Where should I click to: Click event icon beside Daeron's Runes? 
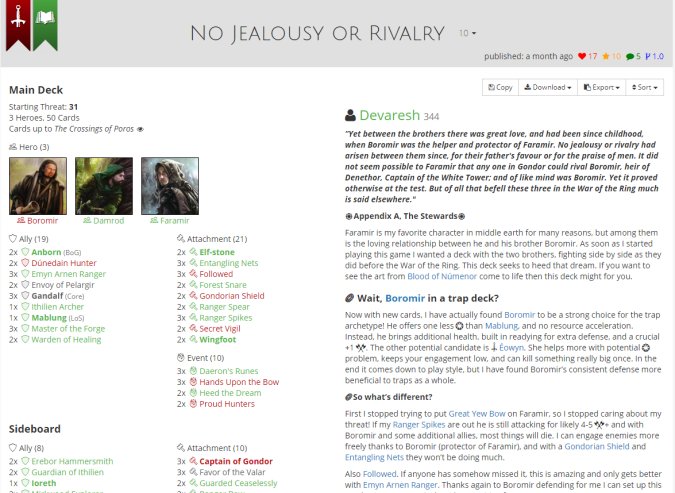click(x=193, y=371)
